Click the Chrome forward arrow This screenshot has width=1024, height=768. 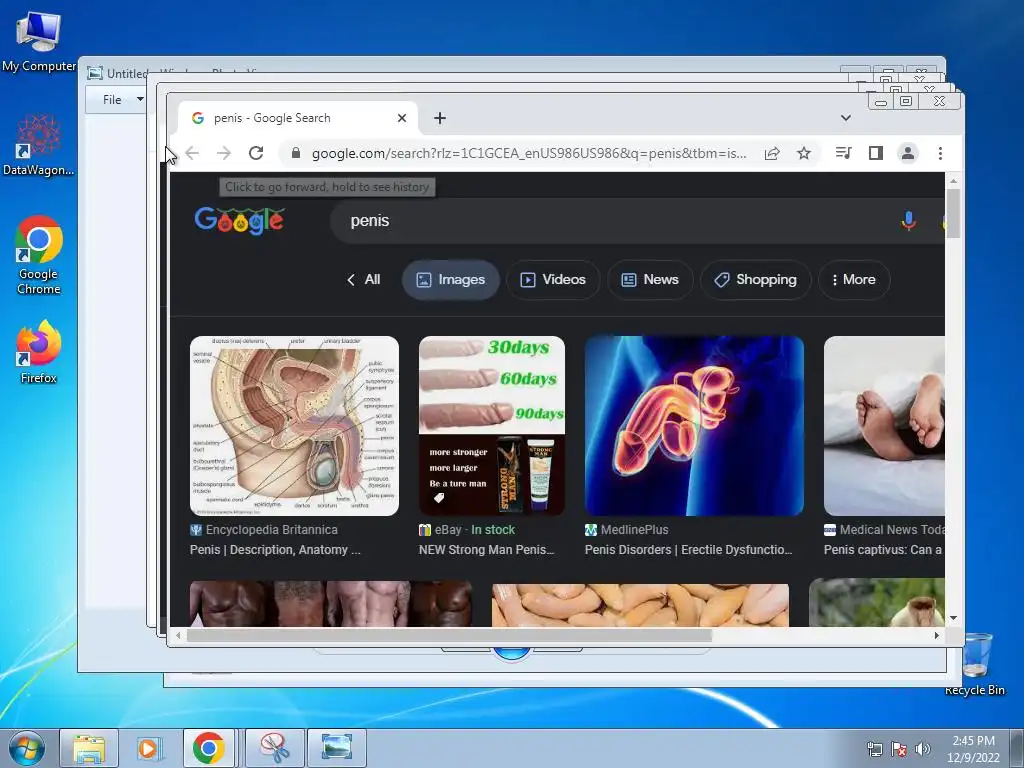pos(224,153)
